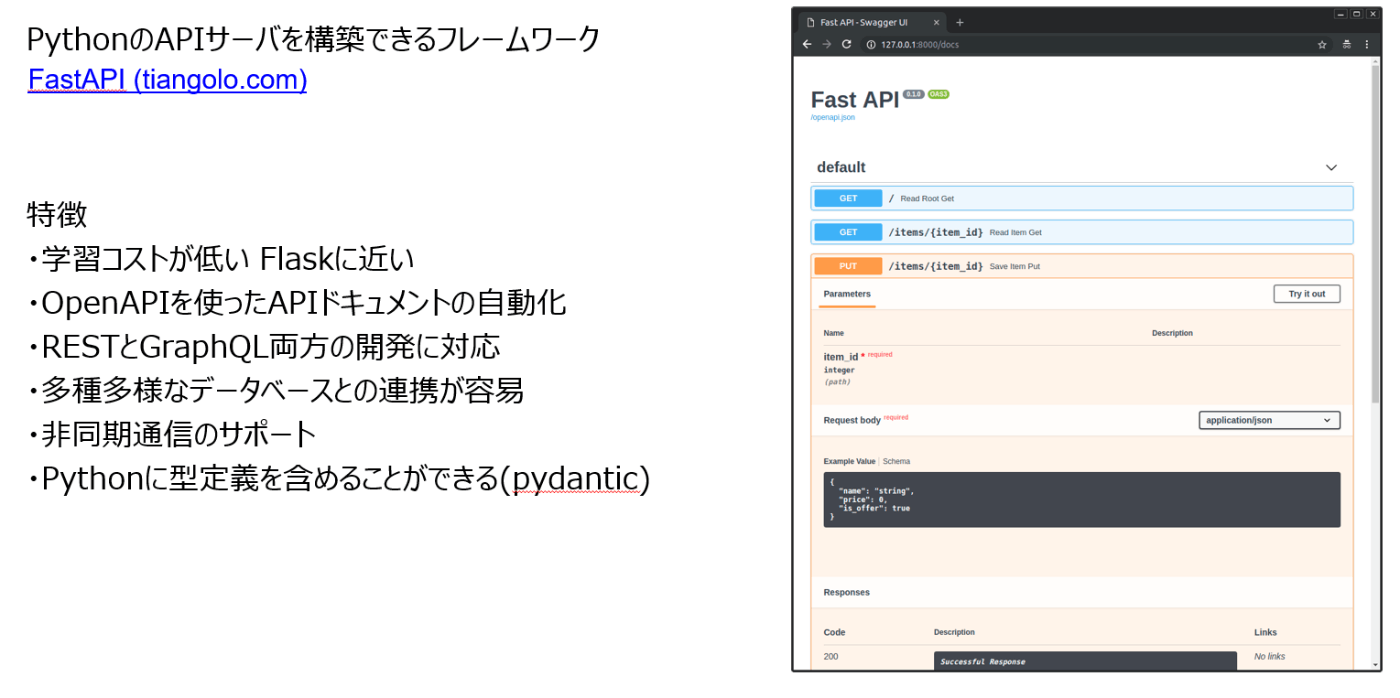The height and width of the screenshot is (698, 1400).
Task: Click the No links text
Action: pyautogui.click(x=1270, y=656)
